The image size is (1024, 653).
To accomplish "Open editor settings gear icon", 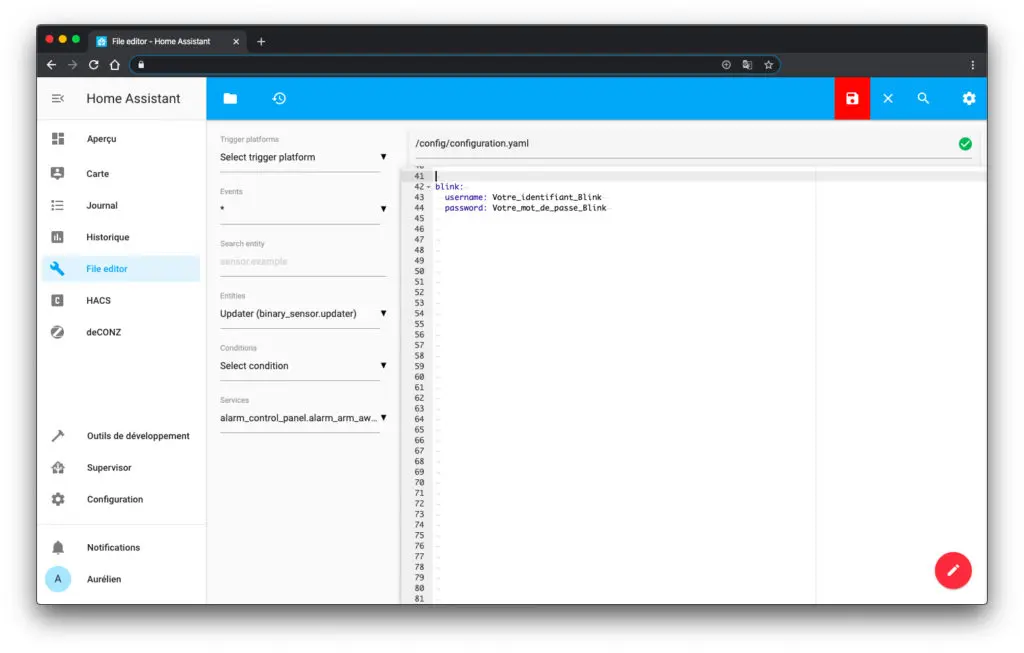I will point(968,99).
